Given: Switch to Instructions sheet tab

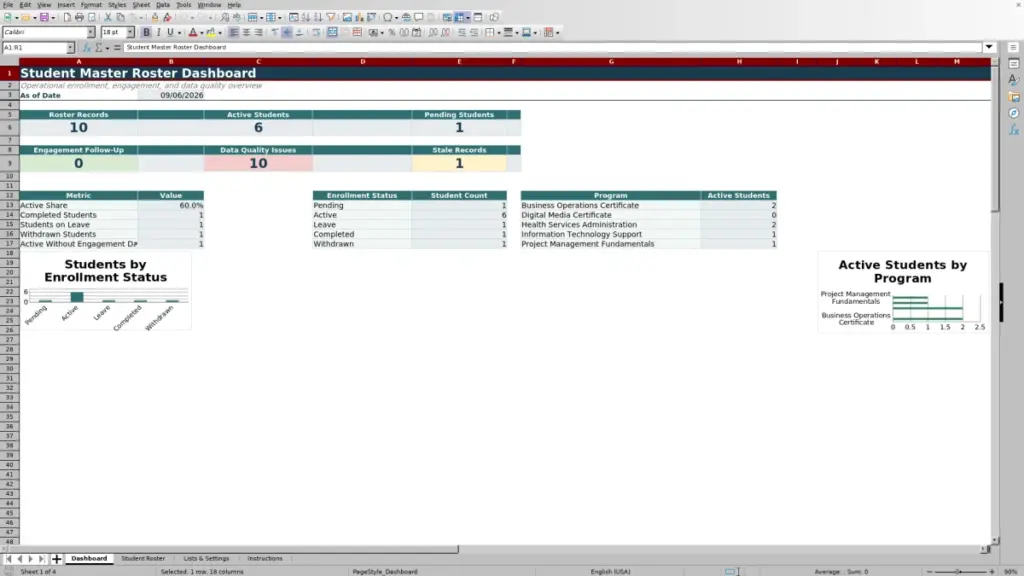Looking at the screenshot, I should coord(265,558).
